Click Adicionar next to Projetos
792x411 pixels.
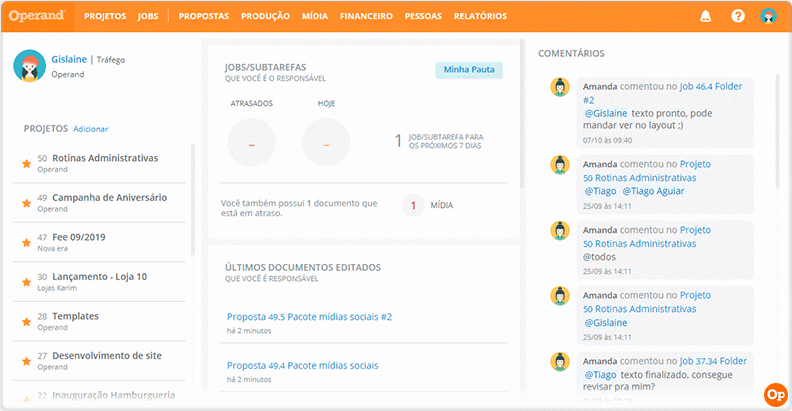90,129
